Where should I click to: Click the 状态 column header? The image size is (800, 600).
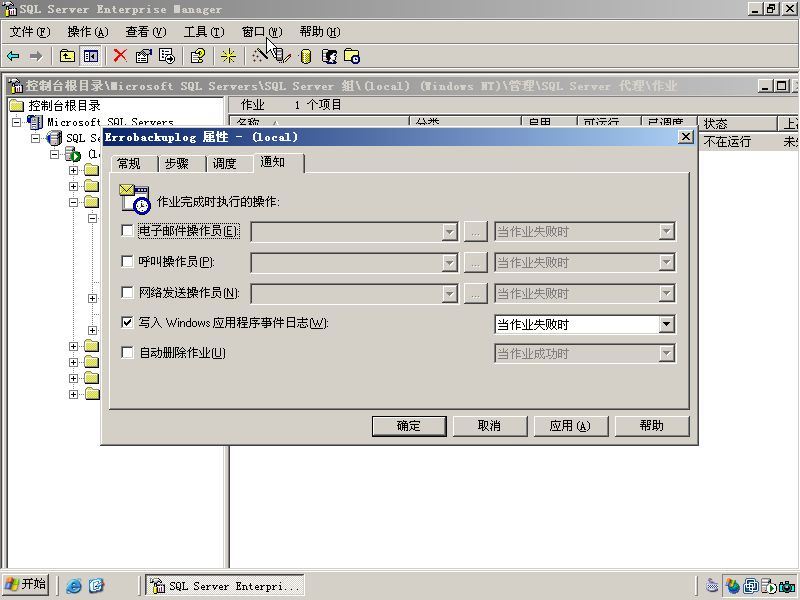[737, 123]
